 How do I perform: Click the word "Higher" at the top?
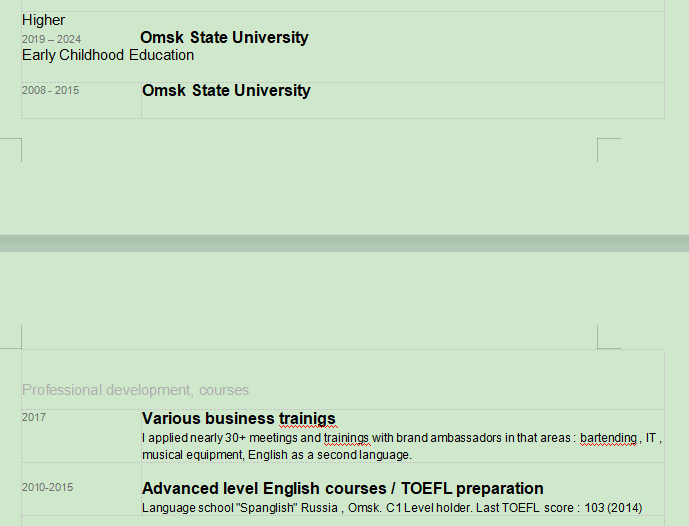44,20
